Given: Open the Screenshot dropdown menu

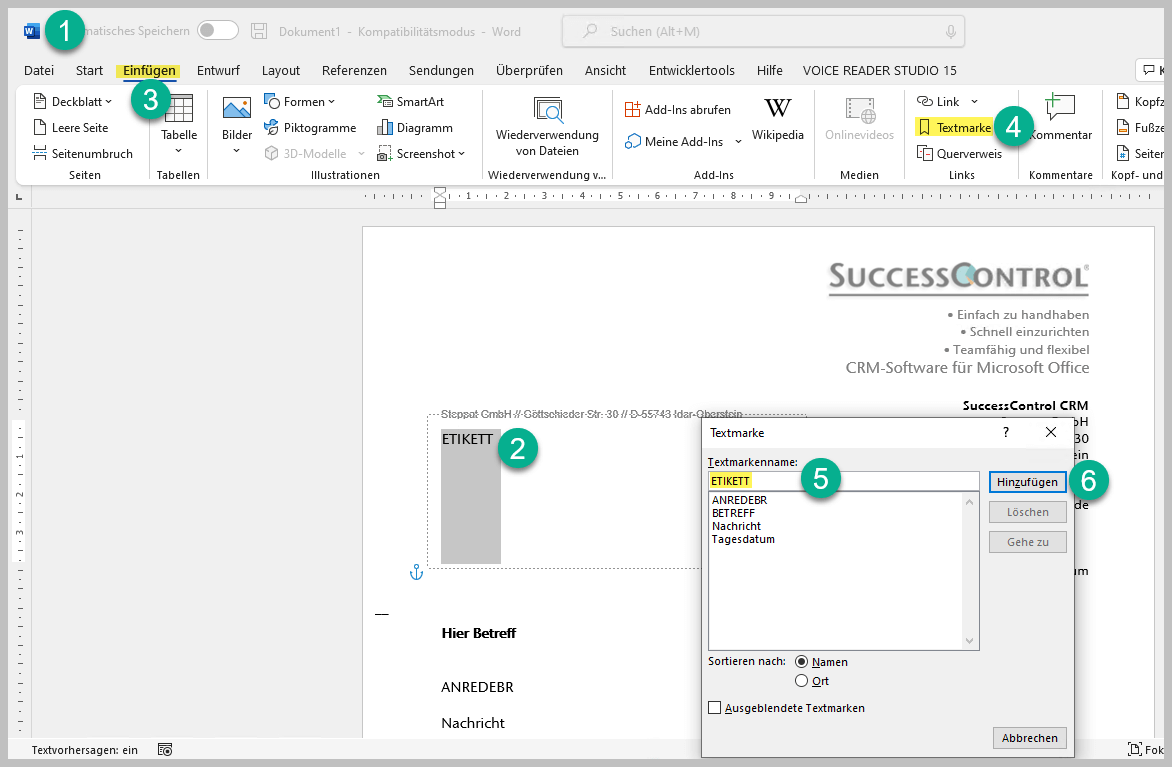Looking at the screenshot, I should pyautogui.click(x=462, y=154).
